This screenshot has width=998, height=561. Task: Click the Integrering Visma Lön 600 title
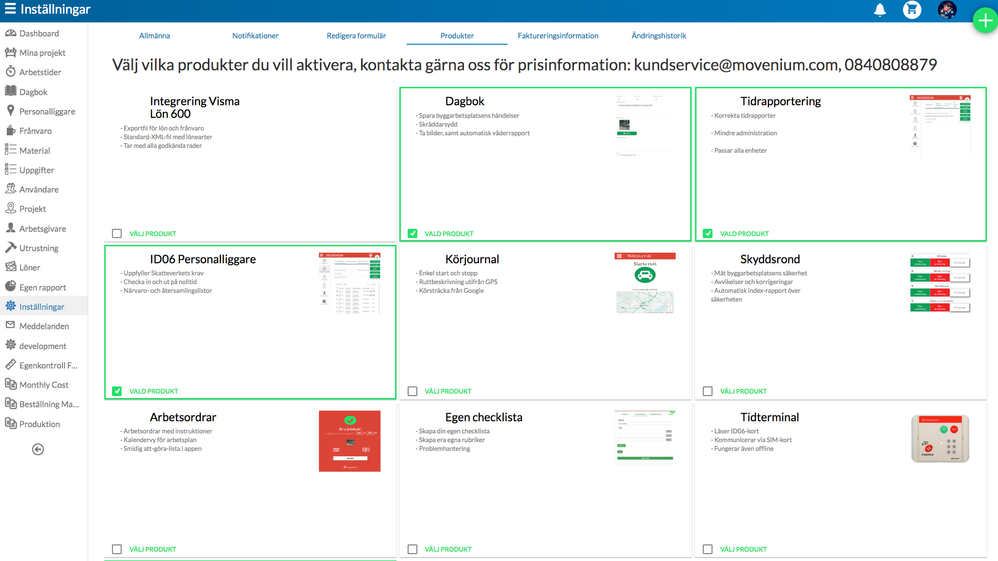(195, 107)
